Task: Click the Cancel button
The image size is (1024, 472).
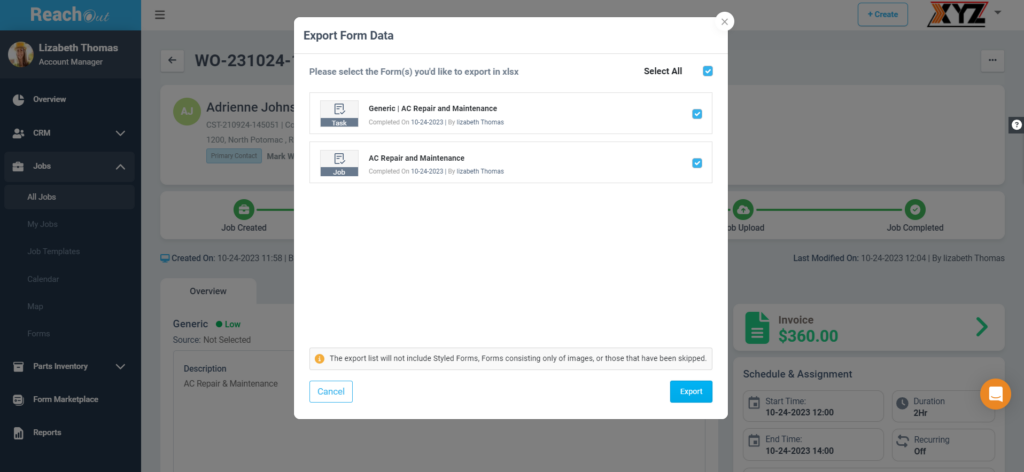Action: (331, 391)
